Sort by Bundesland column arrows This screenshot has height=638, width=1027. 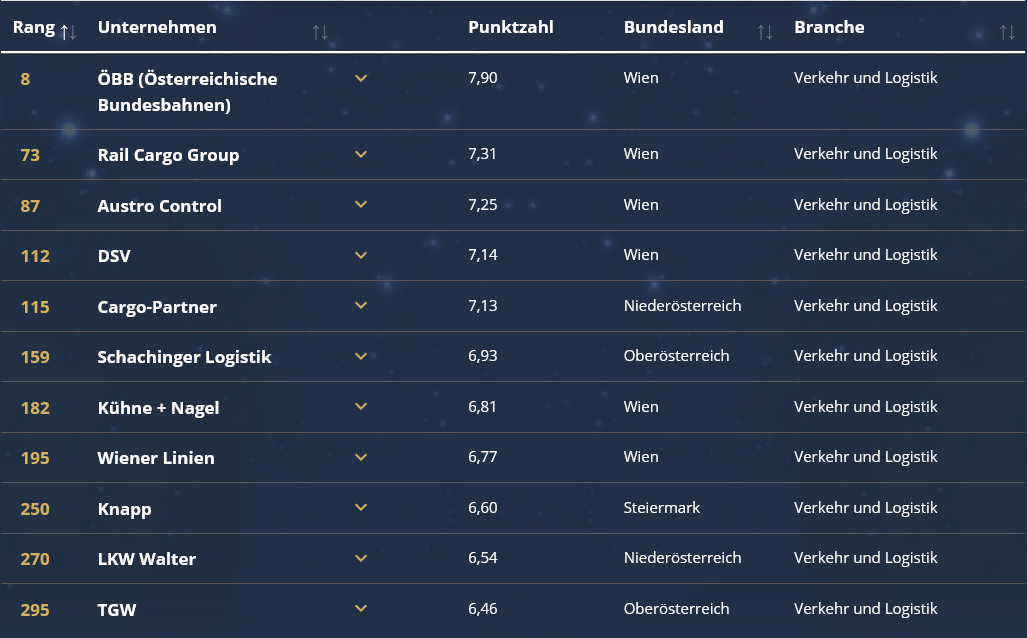[764, 31]
